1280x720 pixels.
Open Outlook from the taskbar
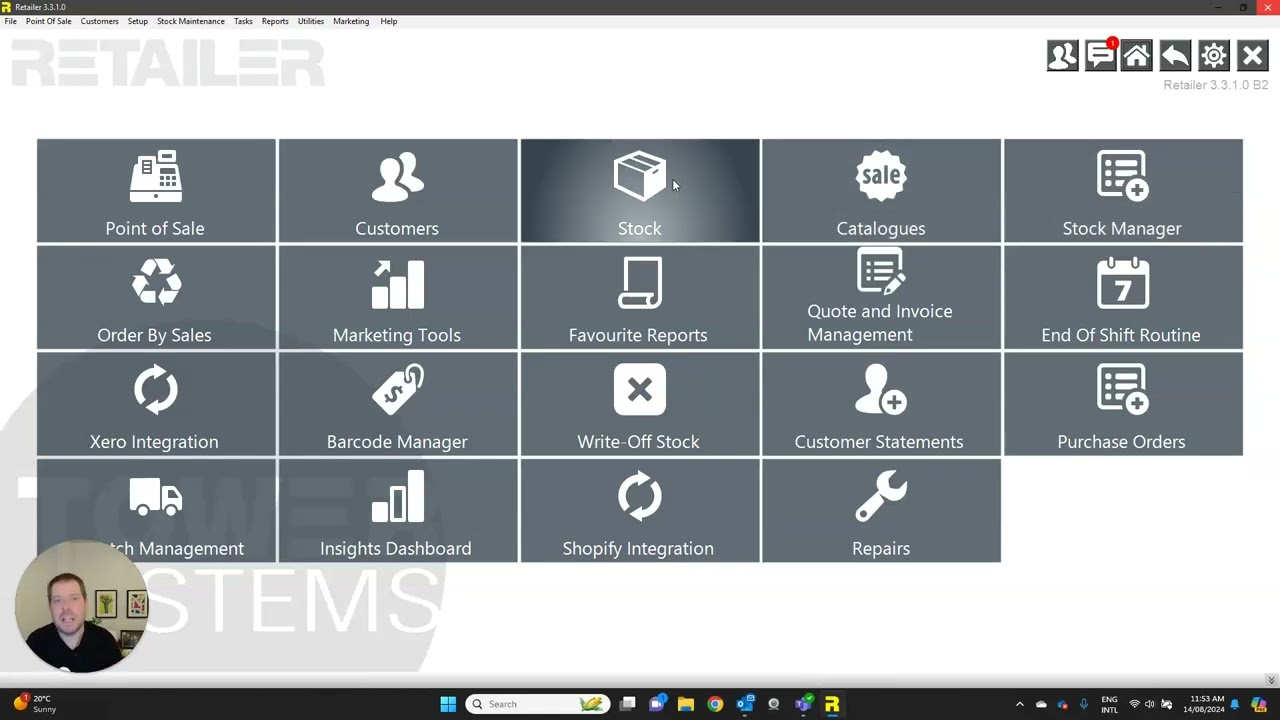point(745,704)
